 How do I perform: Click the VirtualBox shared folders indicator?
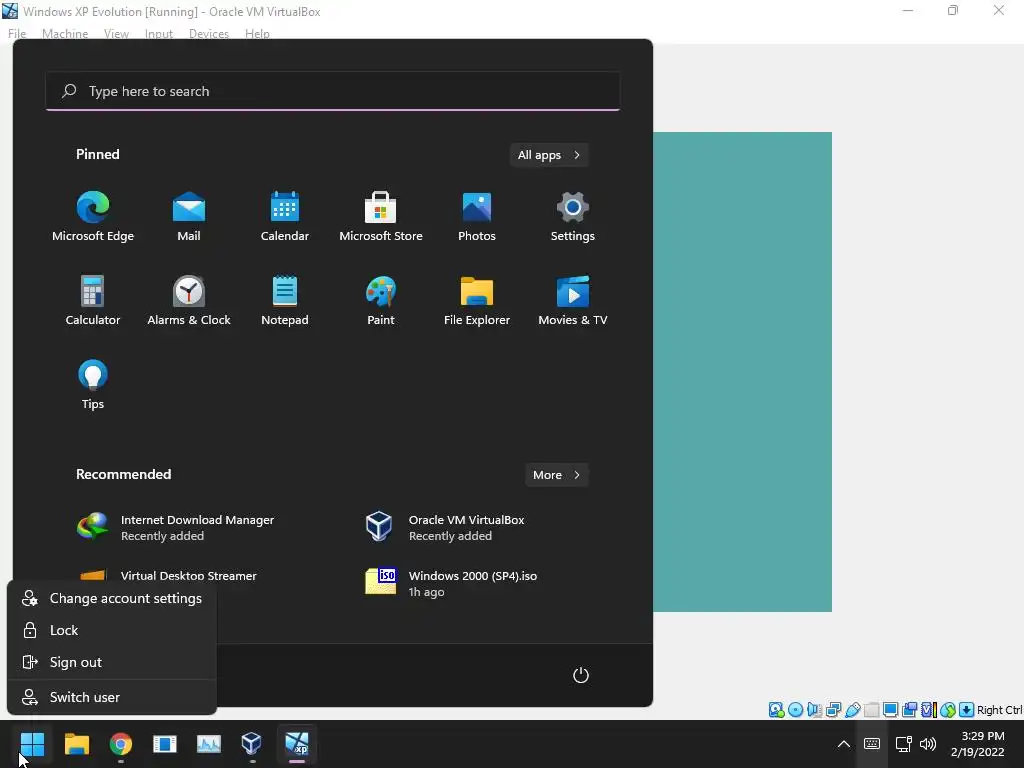871,710
